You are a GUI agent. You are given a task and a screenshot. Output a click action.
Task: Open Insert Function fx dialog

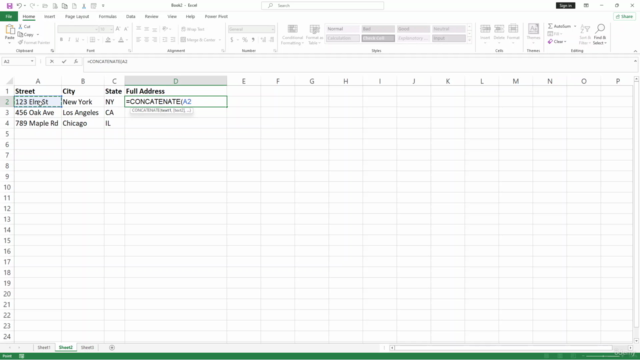[x=76, y=61]
